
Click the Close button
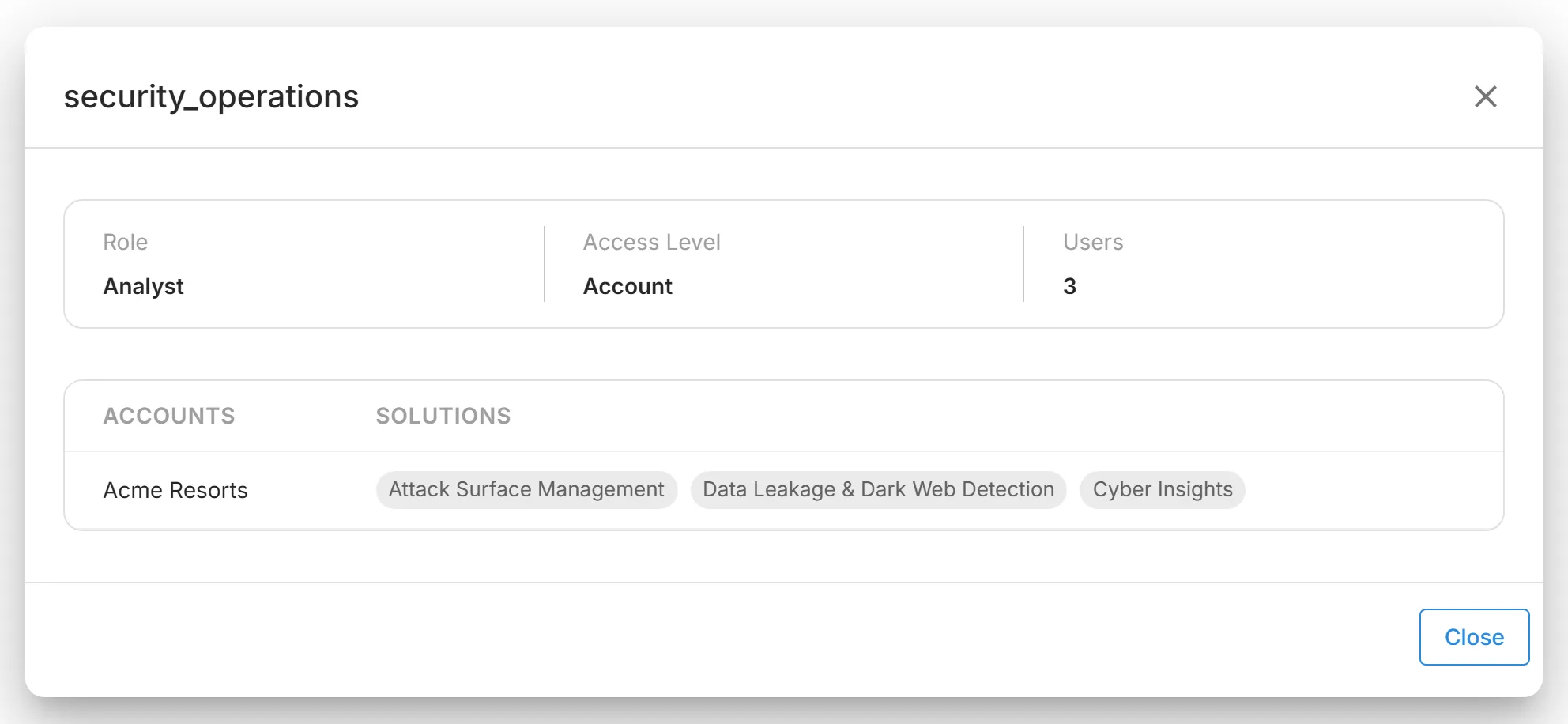tap(1474, 637)
